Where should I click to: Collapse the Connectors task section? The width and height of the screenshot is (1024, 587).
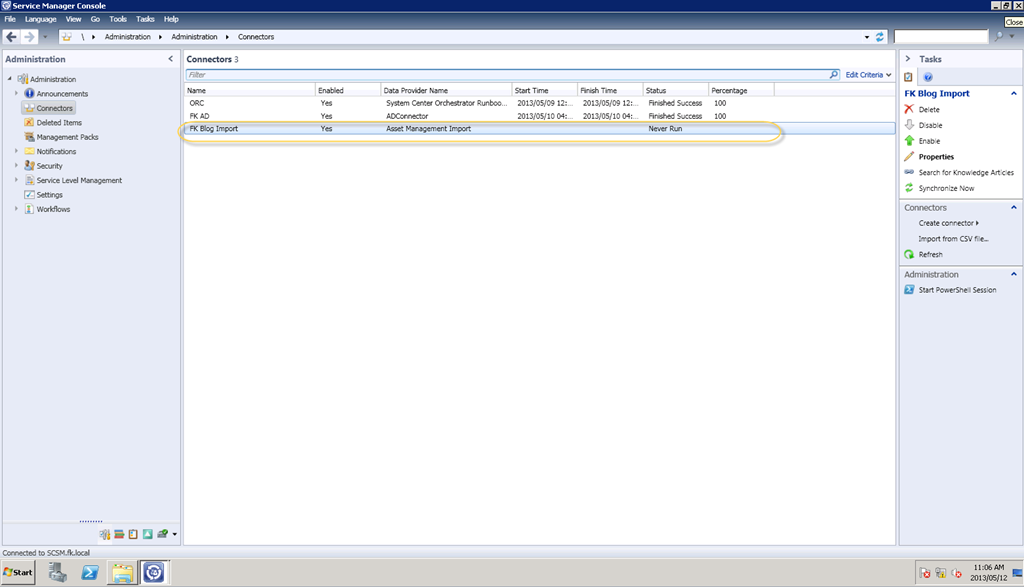click(x=1014, y=208)
